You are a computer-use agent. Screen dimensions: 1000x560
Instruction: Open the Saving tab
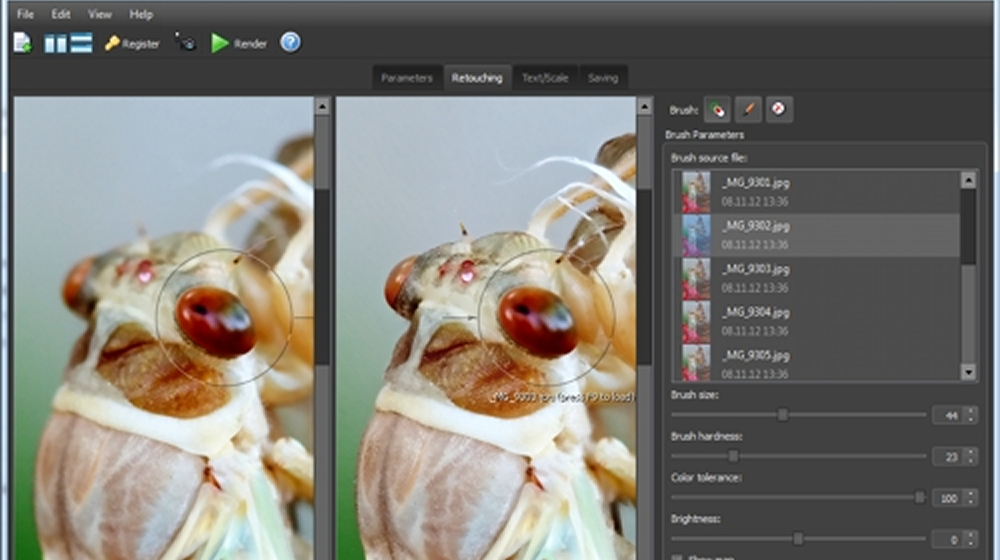(x=603, y=78)
